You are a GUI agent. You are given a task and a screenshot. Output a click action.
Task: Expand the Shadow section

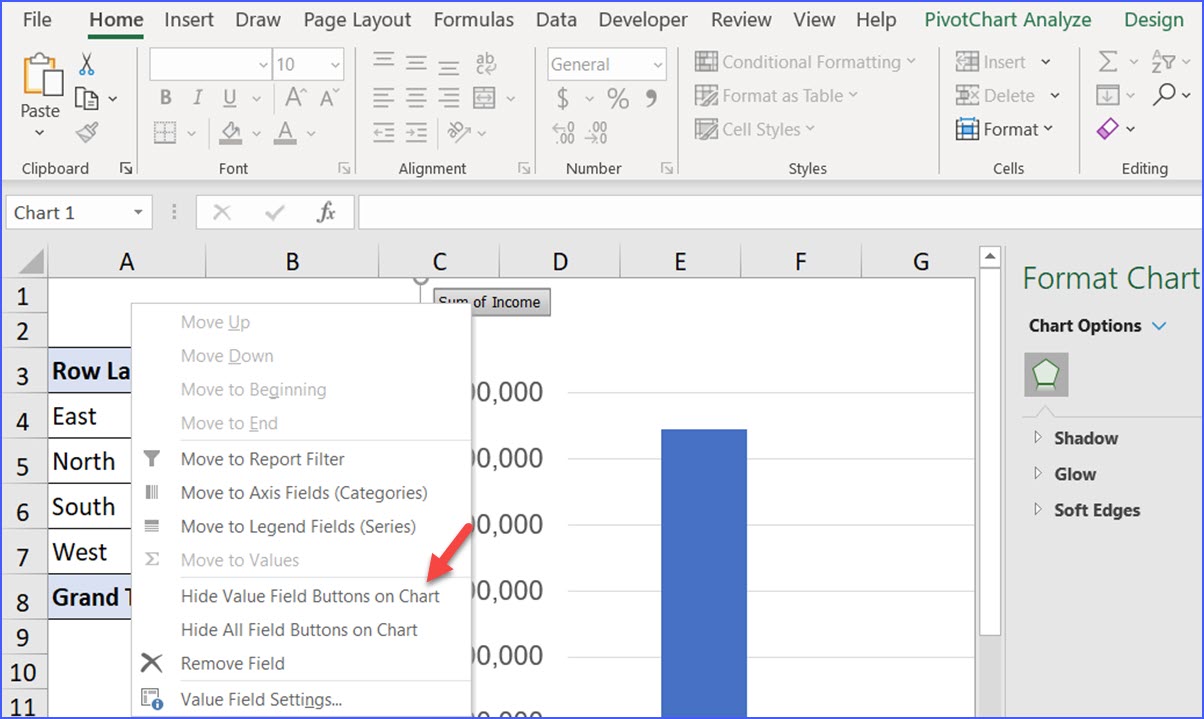click(1085, 438)
